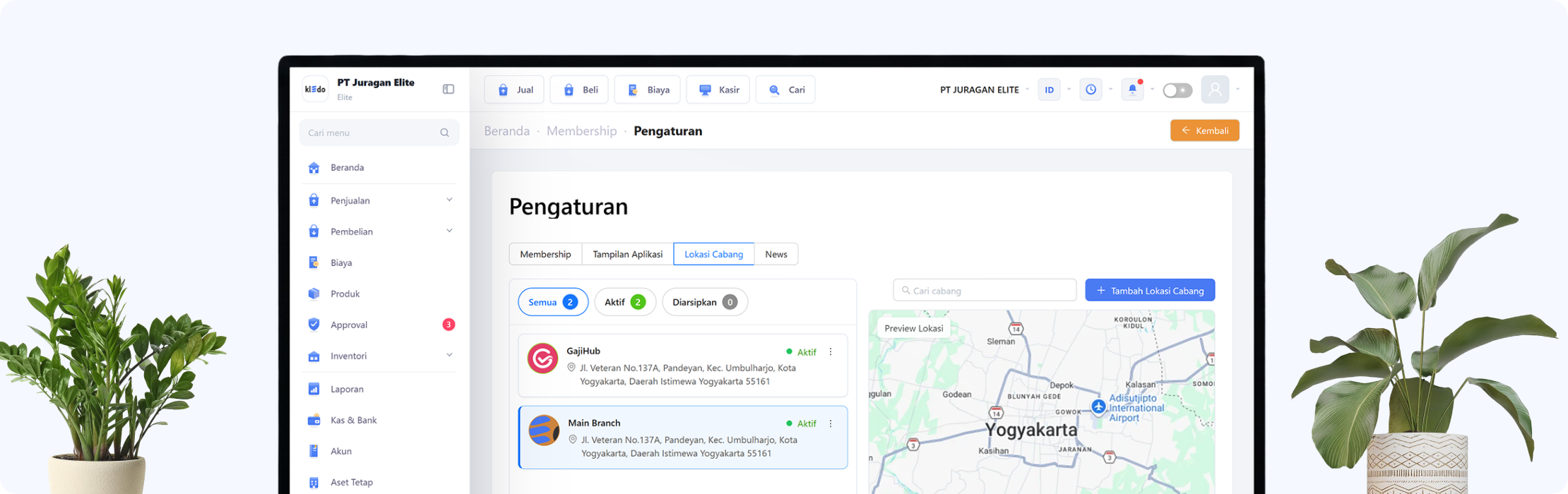The width and height of the screenshot is (1568, 494).
Task: Open Main Branch three-dot options menu
Action: coord(831,423)
